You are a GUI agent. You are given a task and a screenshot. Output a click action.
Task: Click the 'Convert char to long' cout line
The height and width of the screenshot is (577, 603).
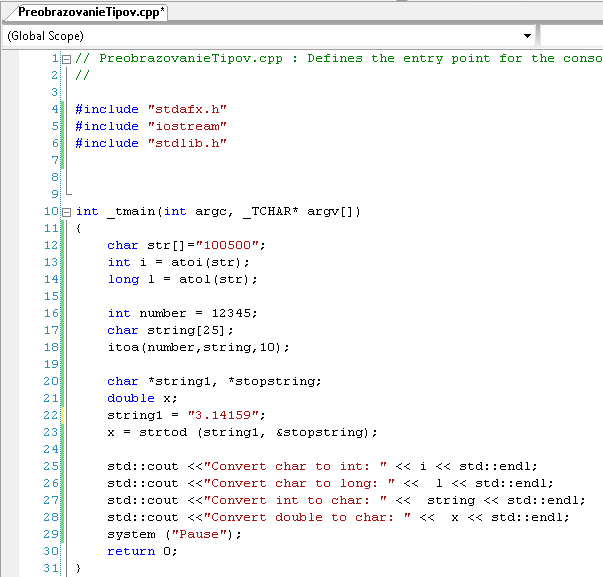click(x=330, y=483)
